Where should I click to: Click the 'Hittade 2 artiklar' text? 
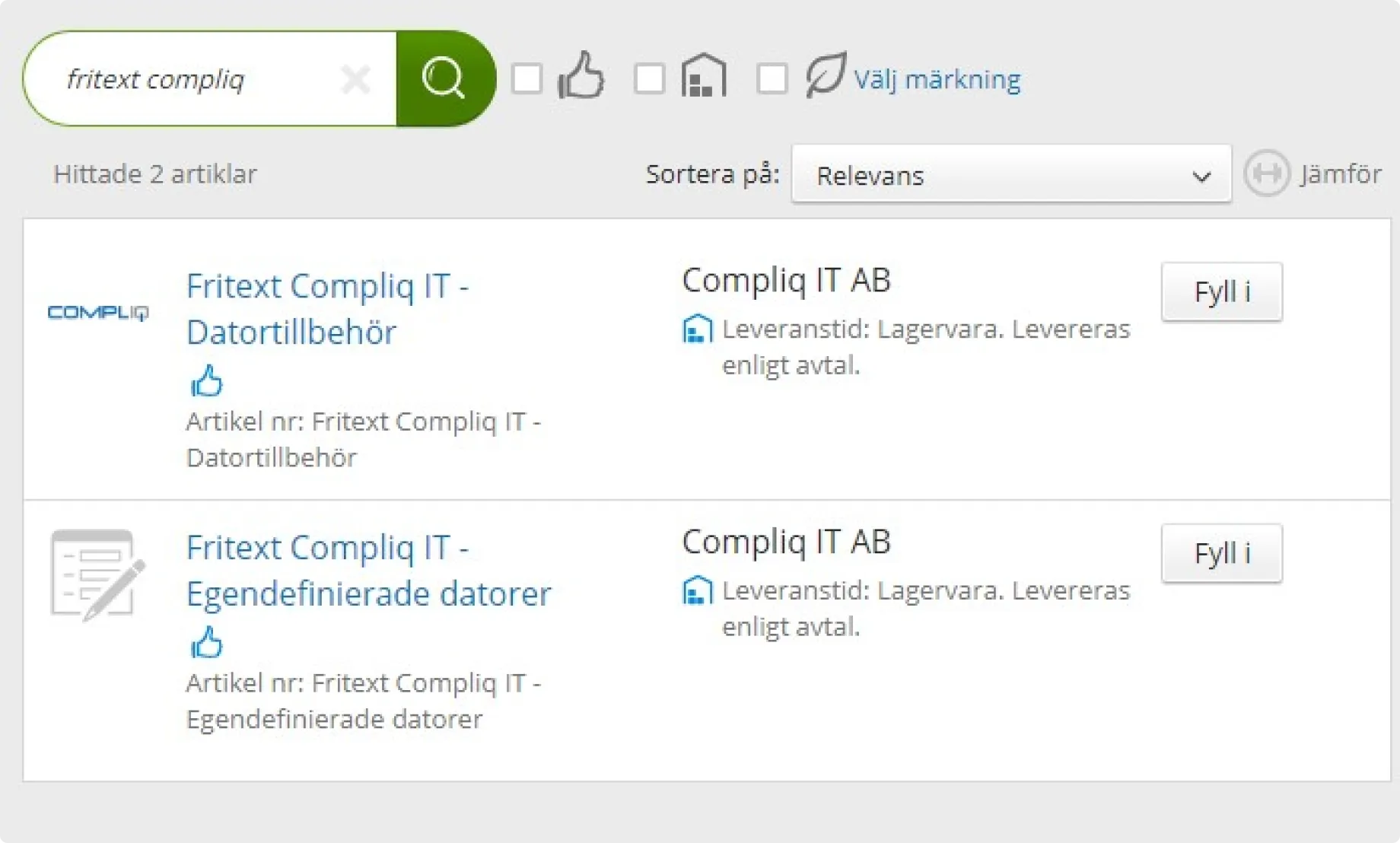(155, 174)
